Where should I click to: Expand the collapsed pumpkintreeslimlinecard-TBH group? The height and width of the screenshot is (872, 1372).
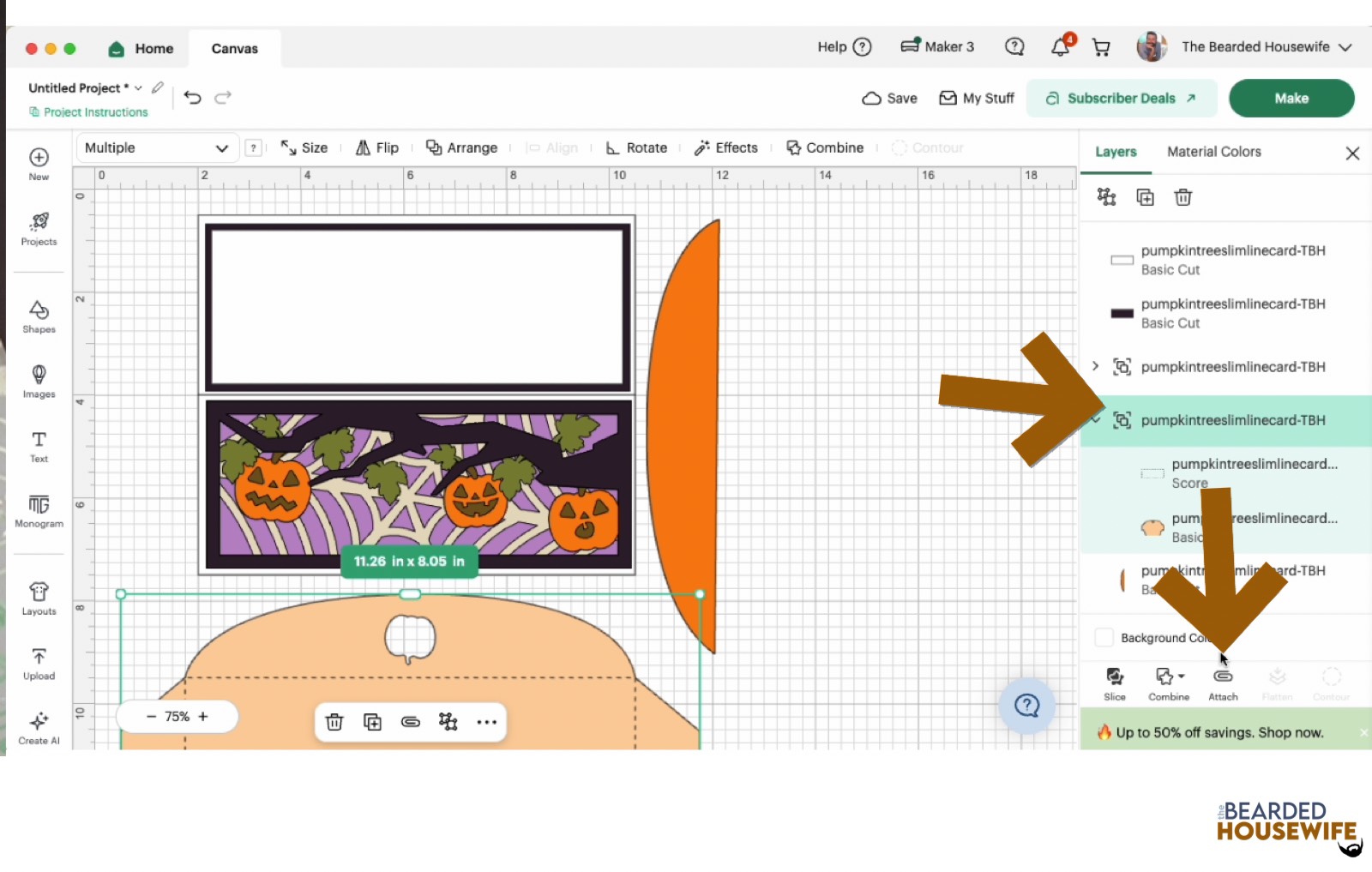click(x=1095, y=366)
